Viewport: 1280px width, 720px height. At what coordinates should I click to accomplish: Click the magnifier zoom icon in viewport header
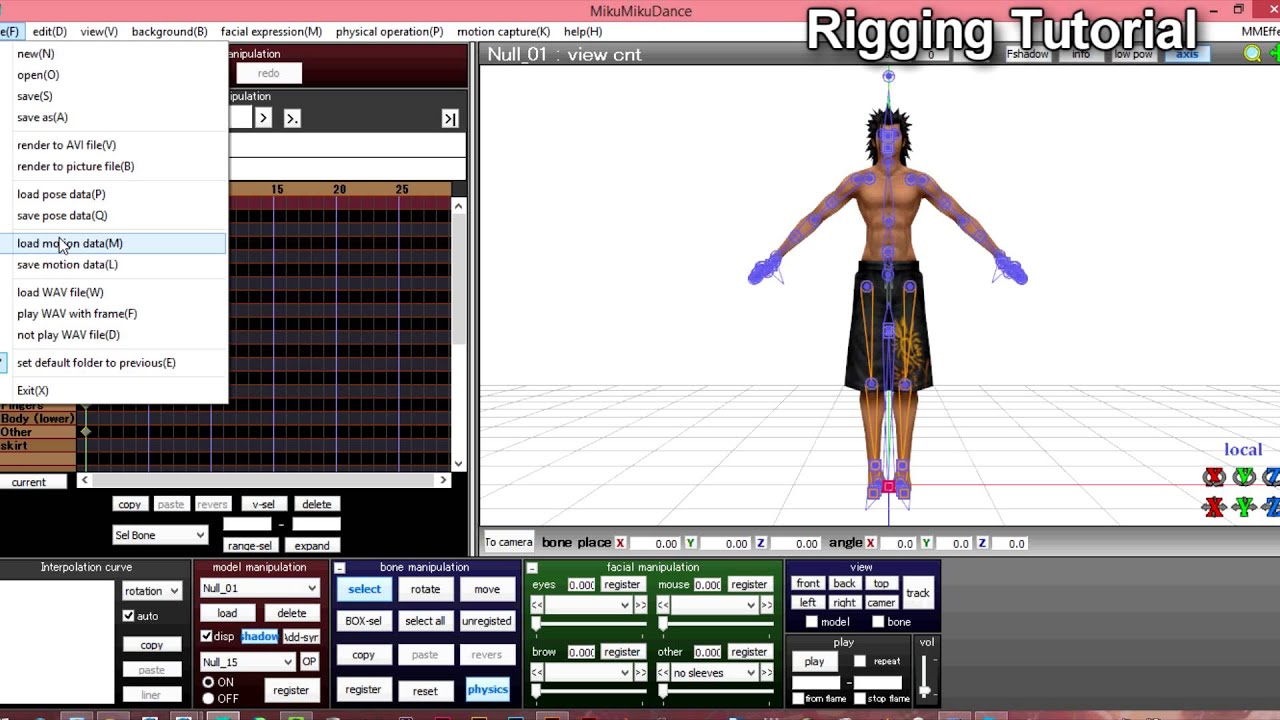(x=1252, y=54)
